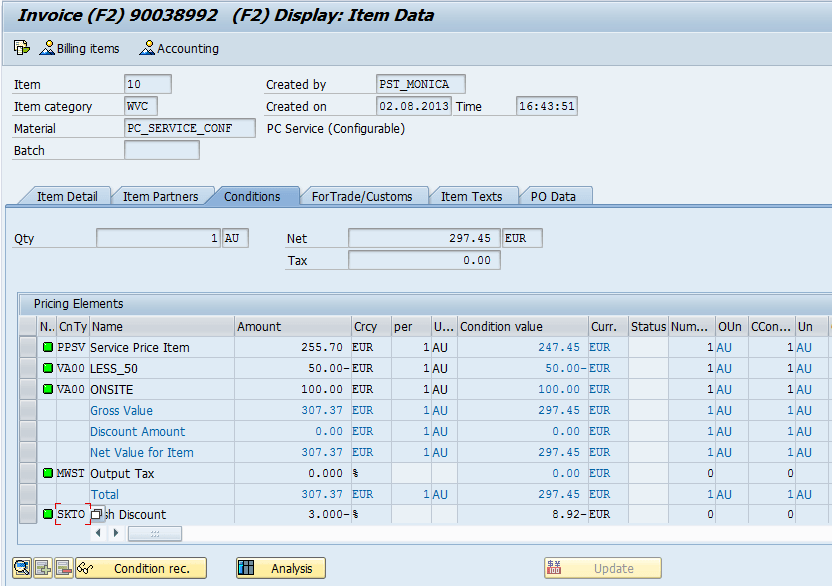Select the Item Detail tab
The height and width of the screenshot is (586, 832).
click(x=64, y=196)
